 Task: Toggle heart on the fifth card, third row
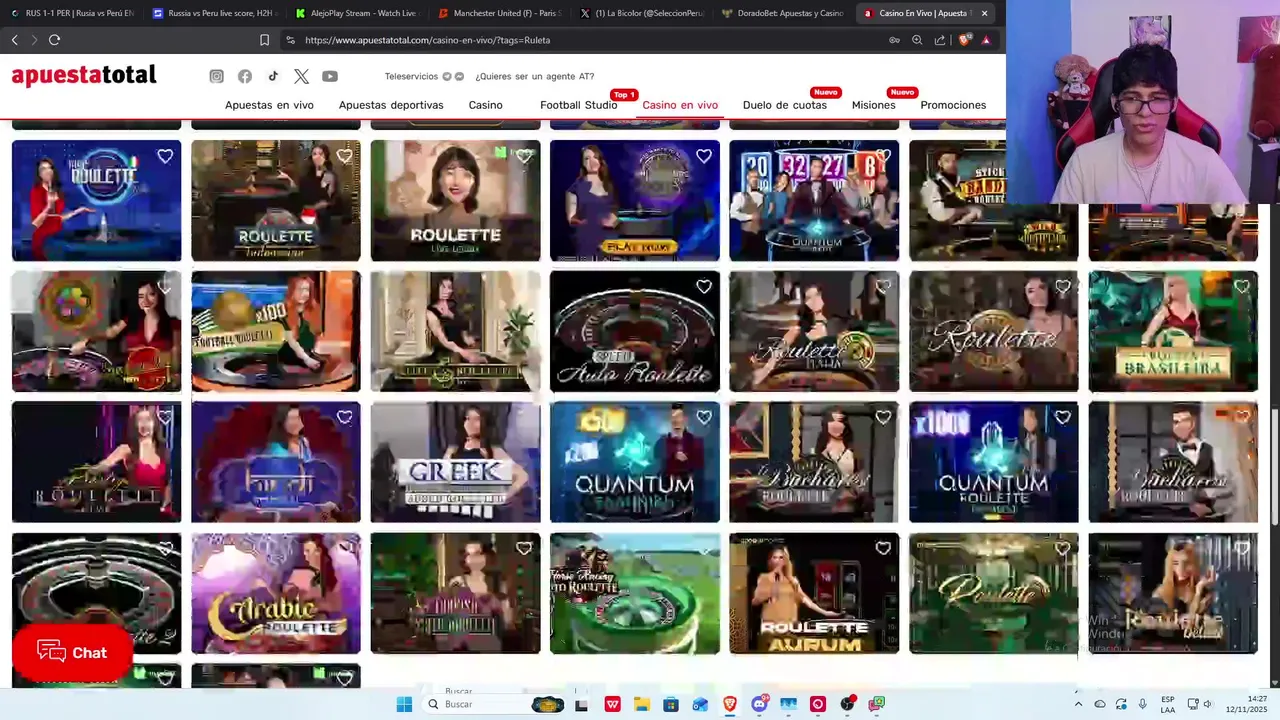(883, 417)
